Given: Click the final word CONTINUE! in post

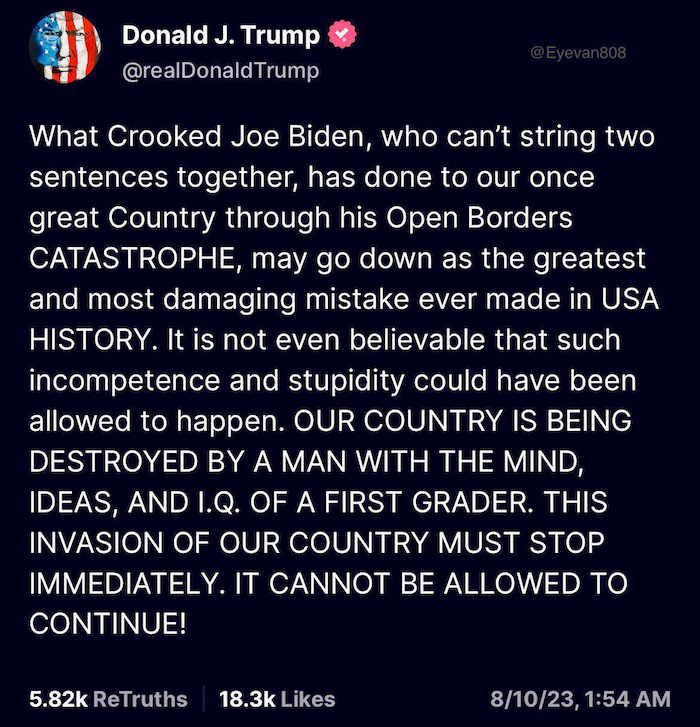Looking at the screenshot, I should tap(108, 624).
